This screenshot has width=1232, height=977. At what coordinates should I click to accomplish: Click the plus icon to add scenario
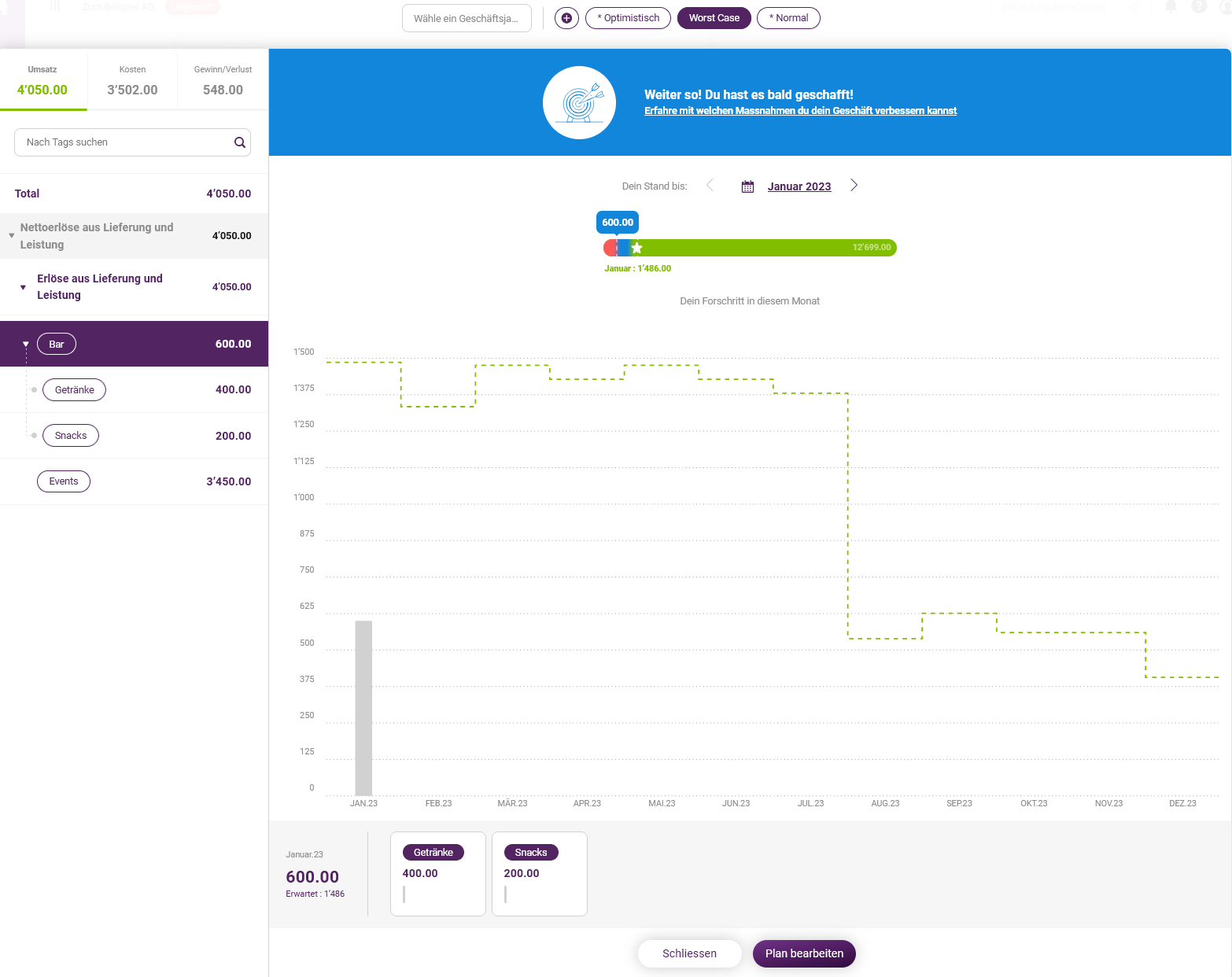click(x=566, y=18)
